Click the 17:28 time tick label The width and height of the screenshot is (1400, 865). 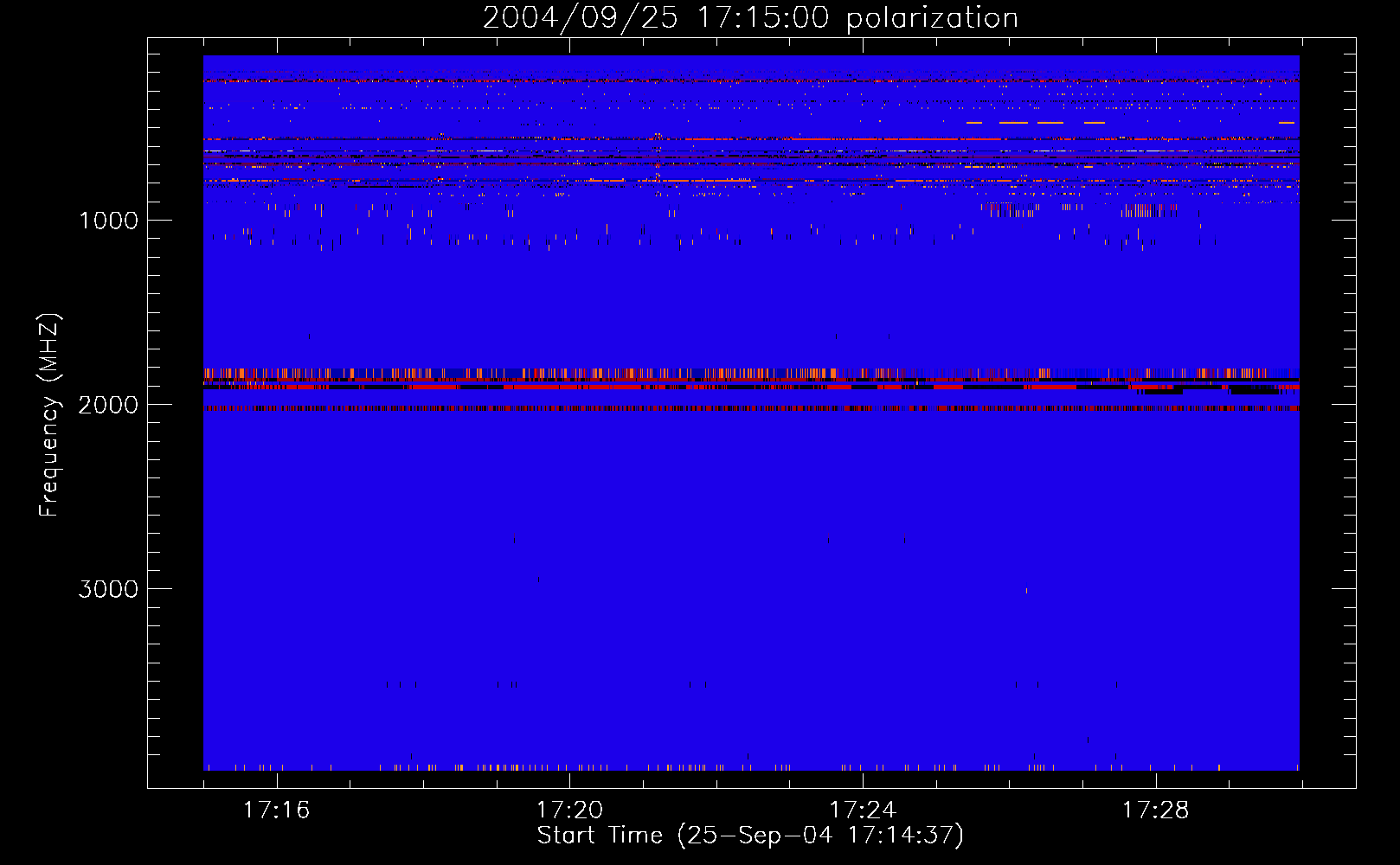[1156, 811]
